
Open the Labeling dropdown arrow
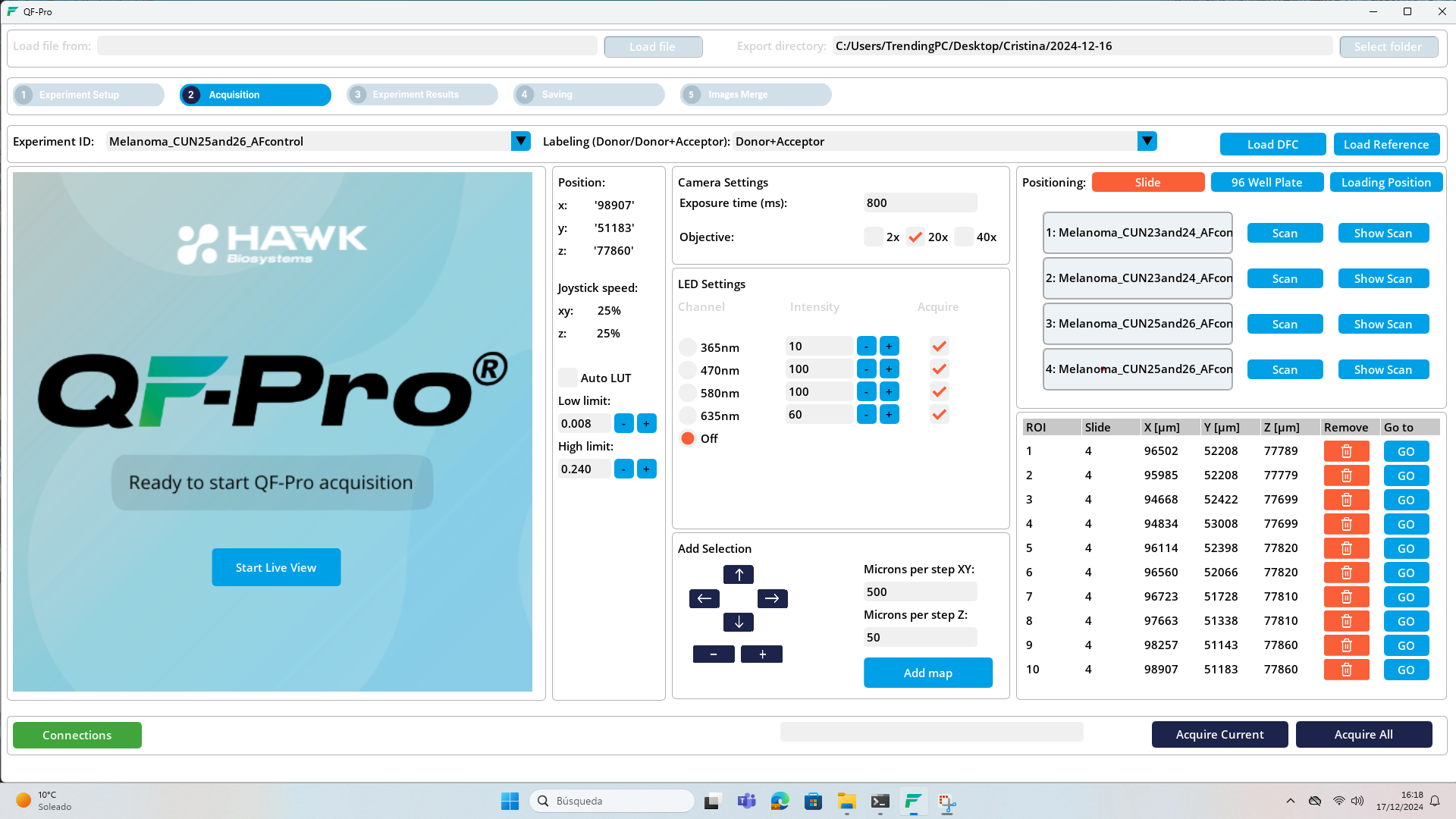[1147, 141]
